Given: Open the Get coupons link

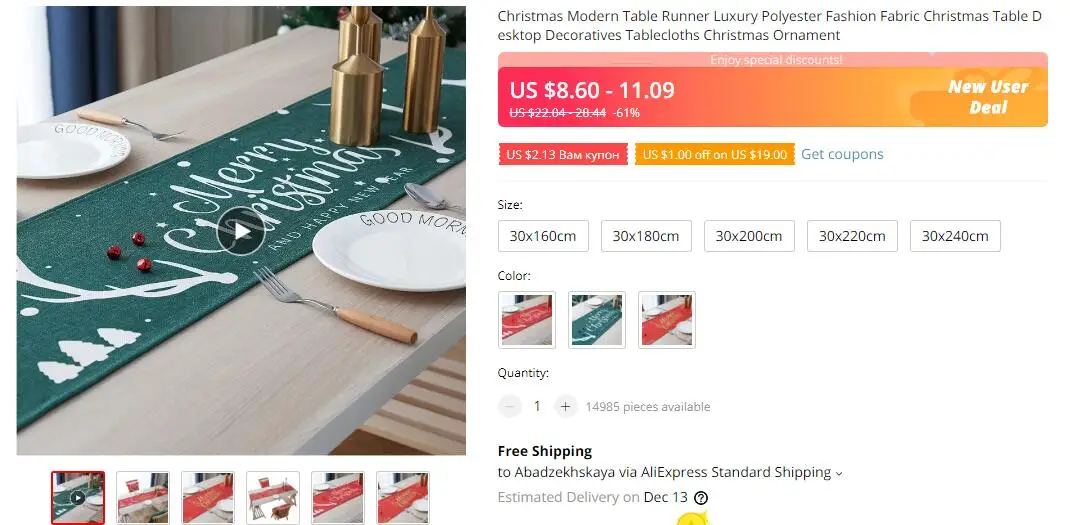Looking at the screenshot, I should (842, 154).
